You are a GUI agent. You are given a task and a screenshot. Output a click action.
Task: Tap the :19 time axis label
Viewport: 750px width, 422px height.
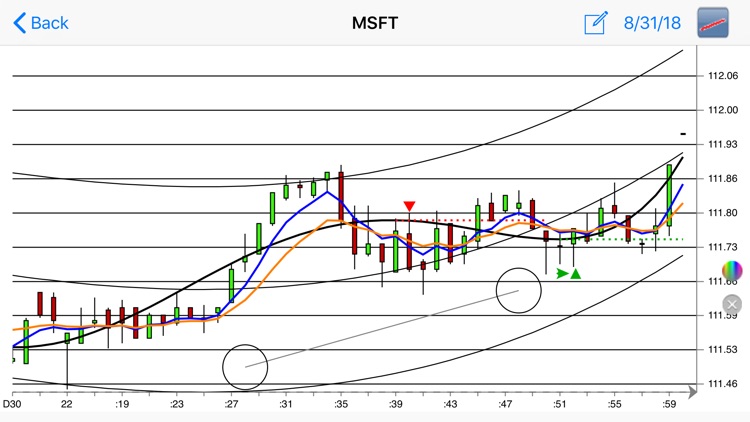coord(122,404)
